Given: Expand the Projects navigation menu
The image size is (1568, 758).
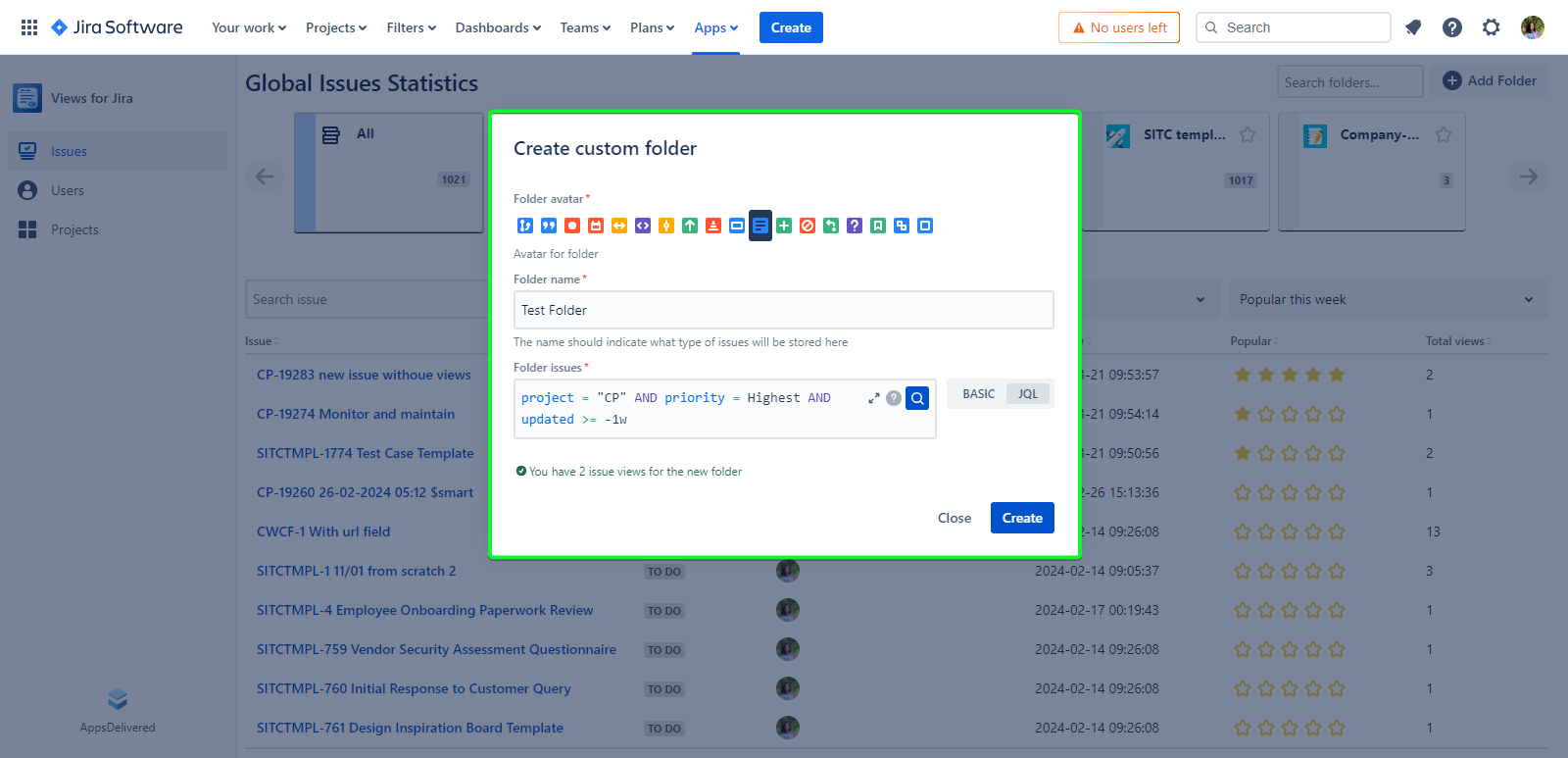Looking at the screenshot, I should pos(335,27).
